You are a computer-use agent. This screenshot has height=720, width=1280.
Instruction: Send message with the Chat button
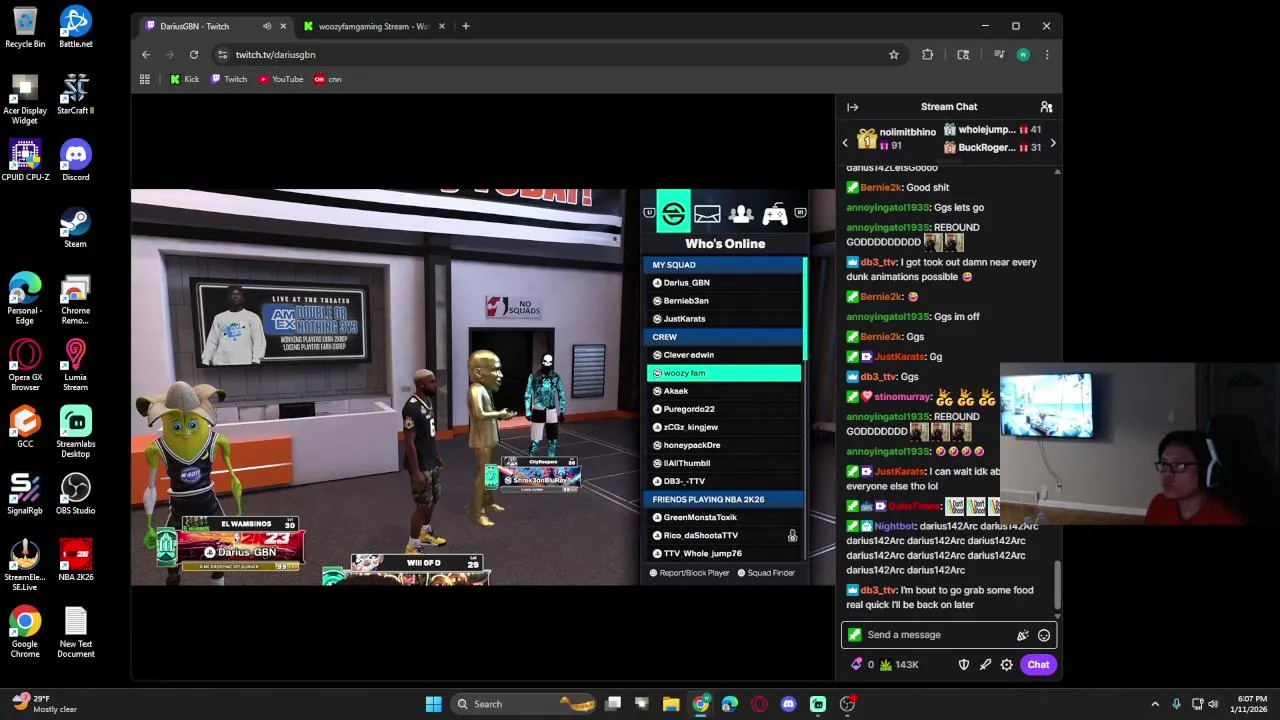pos(1038,665)
